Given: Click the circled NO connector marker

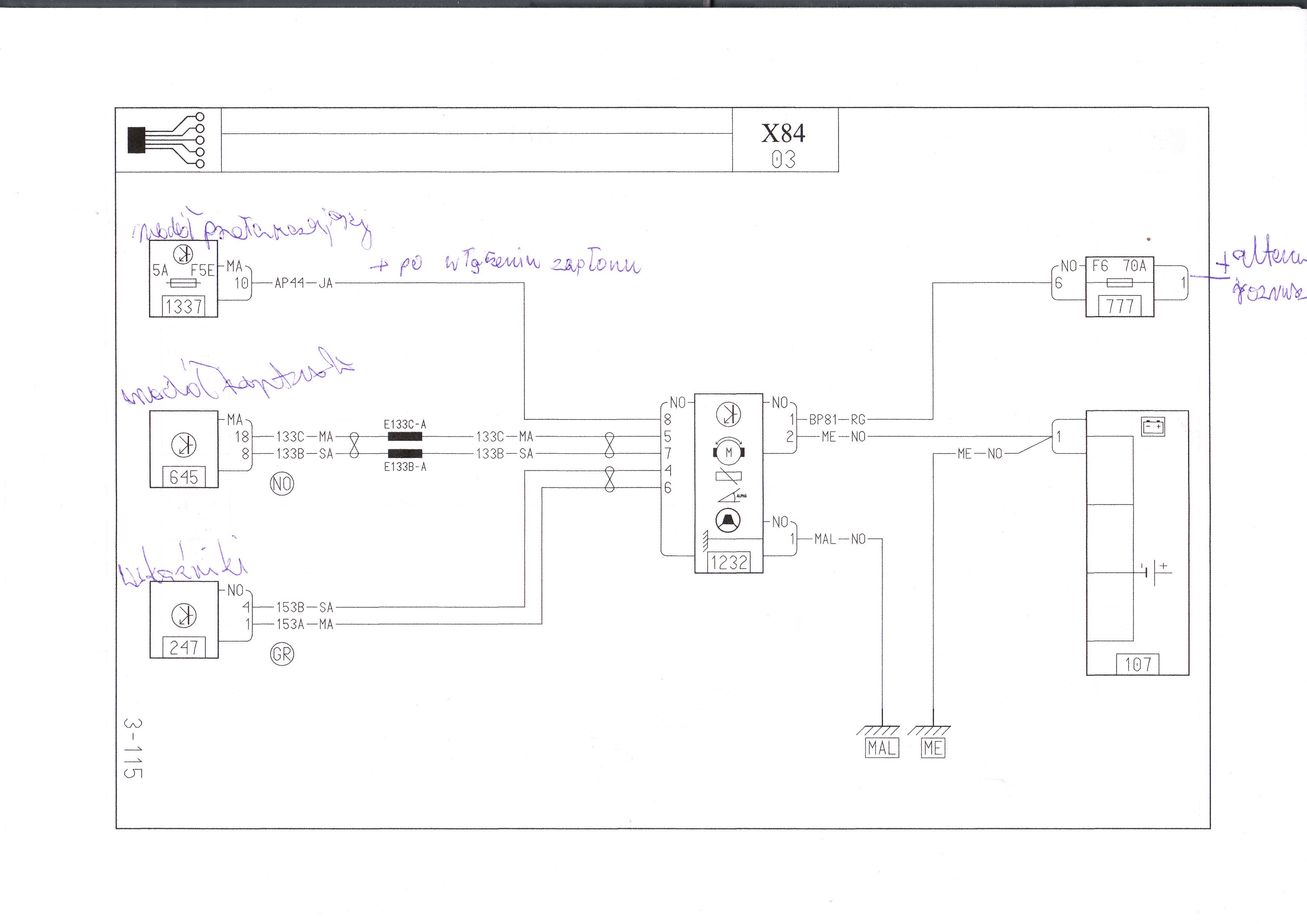Looking at the screenshot, I should (x=282, y=484).
